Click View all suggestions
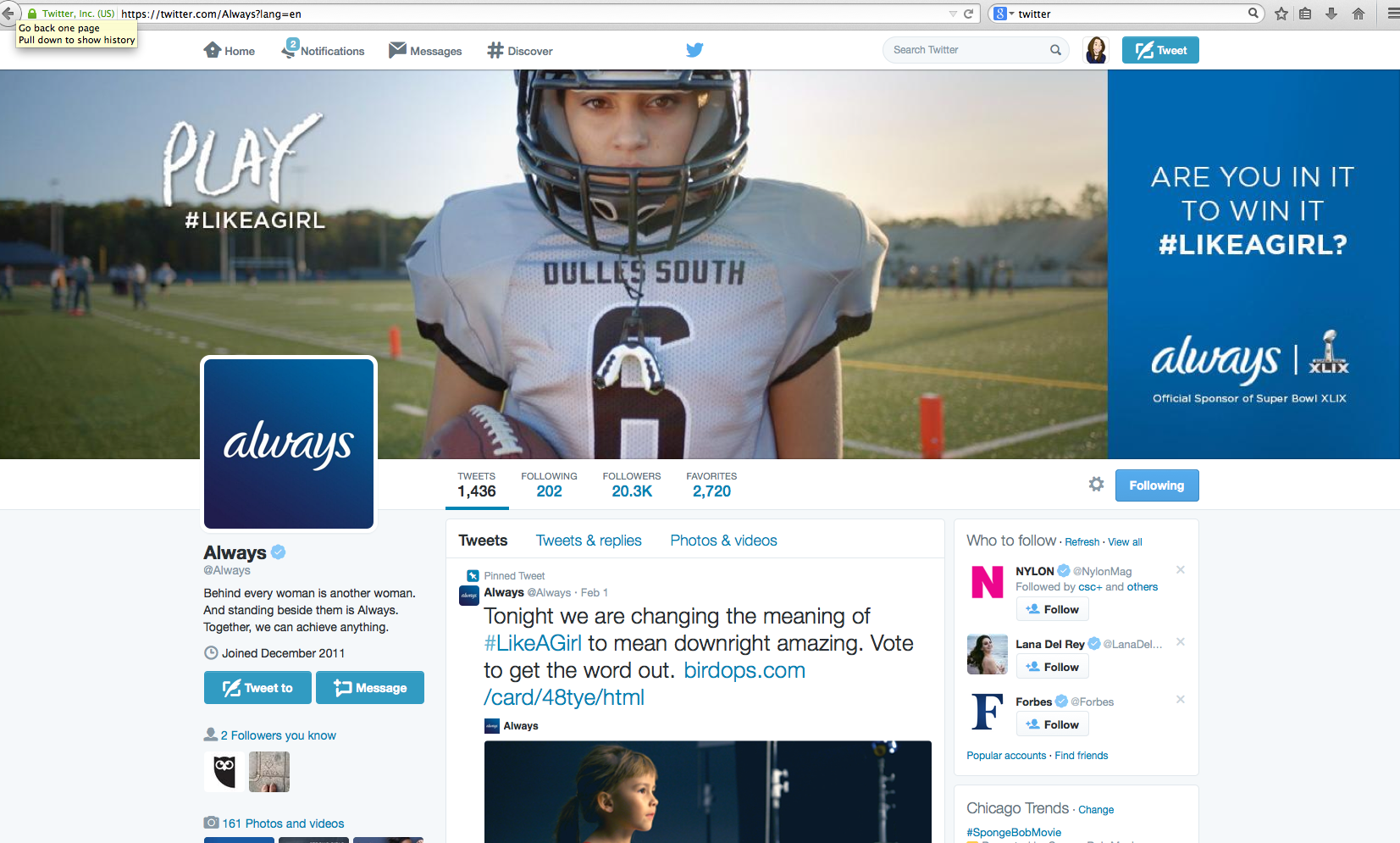Screen dimensions: 1400x843 [x=1125, y=542]
